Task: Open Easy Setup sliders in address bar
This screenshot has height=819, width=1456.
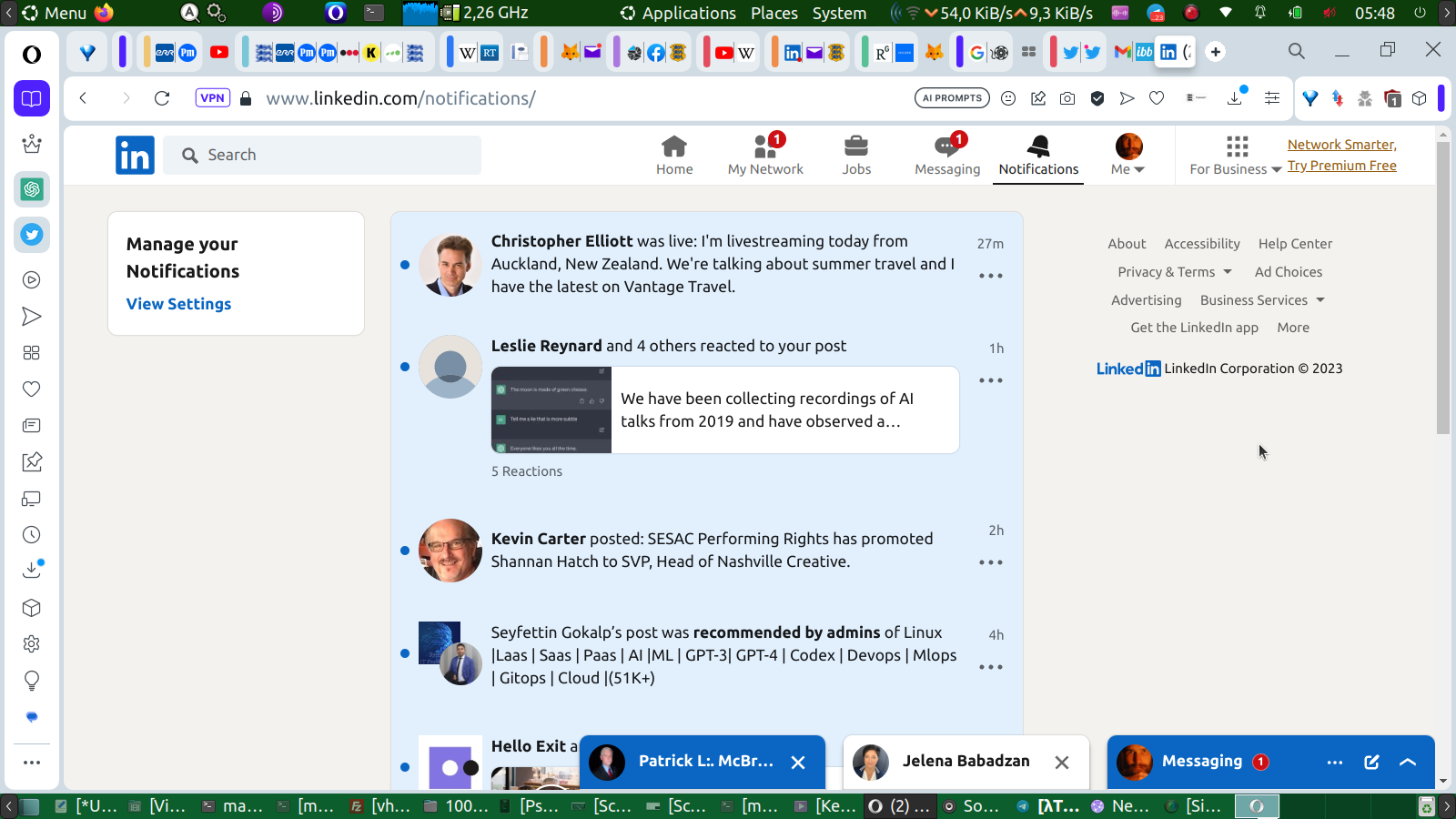Action: point(1272,98)
